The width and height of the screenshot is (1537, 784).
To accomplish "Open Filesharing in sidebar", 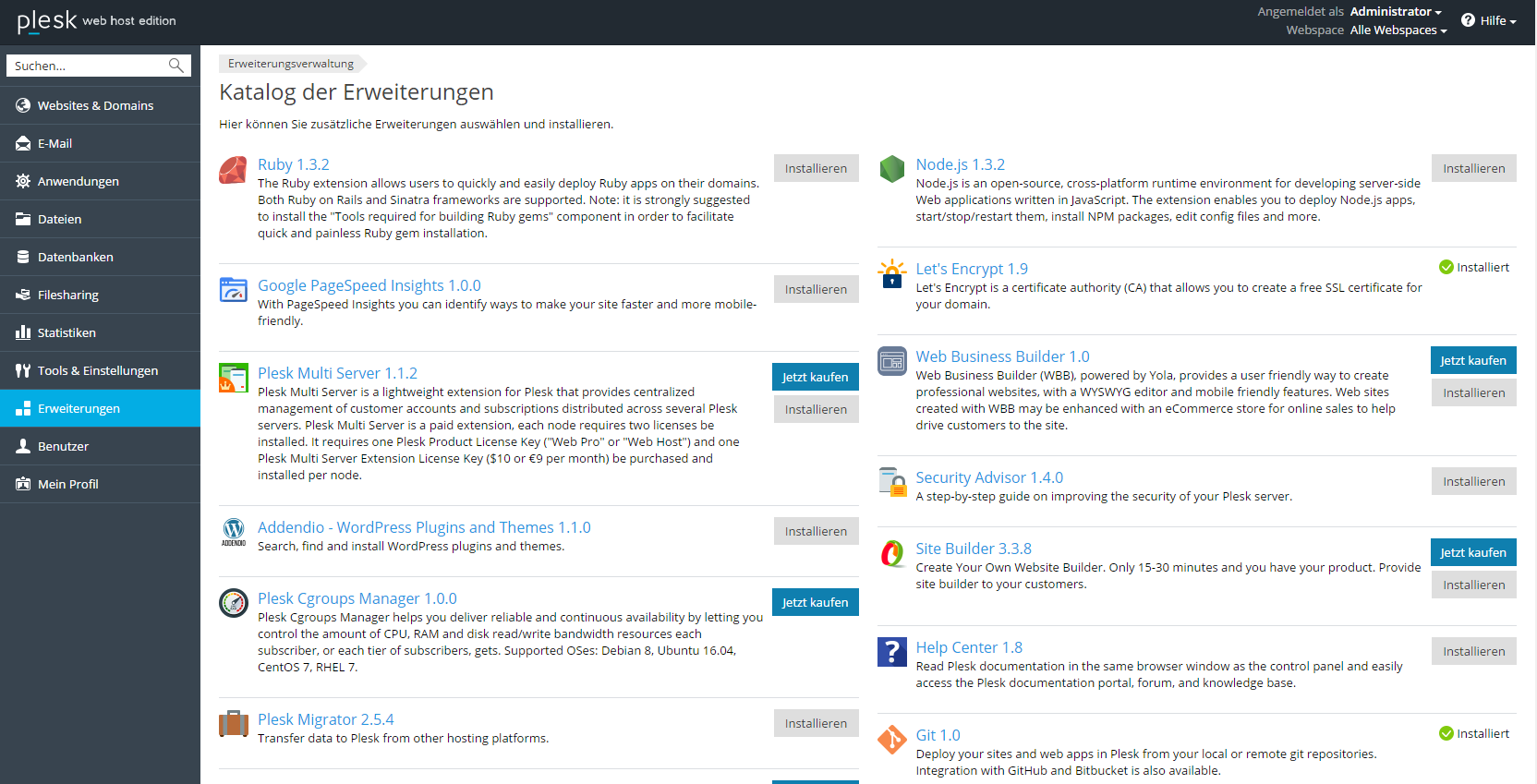I will click(x=100, y=295).
